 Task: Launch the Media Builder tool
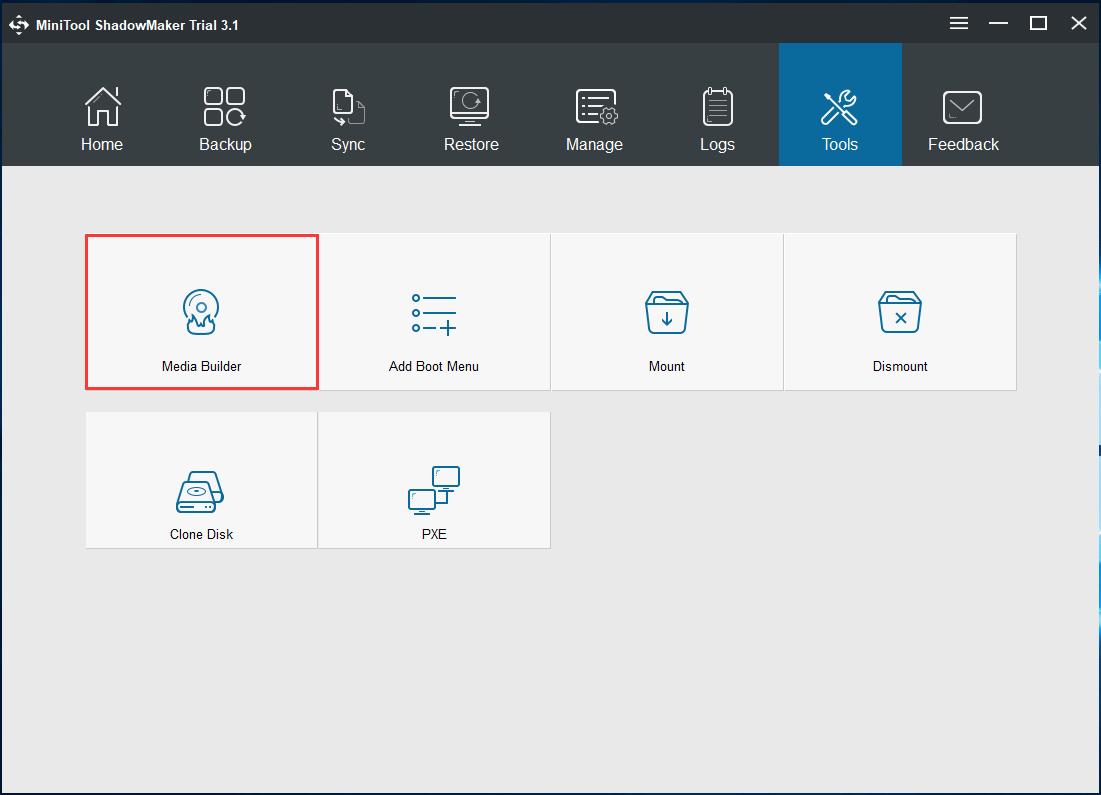202,312
